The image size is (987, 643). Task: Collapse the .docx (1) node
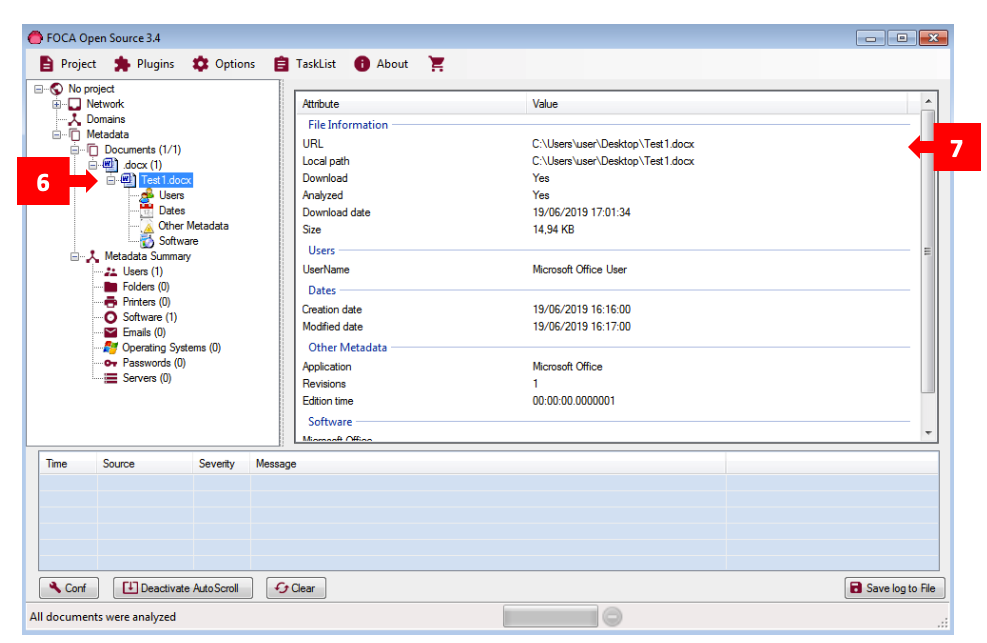click(93, 165)
